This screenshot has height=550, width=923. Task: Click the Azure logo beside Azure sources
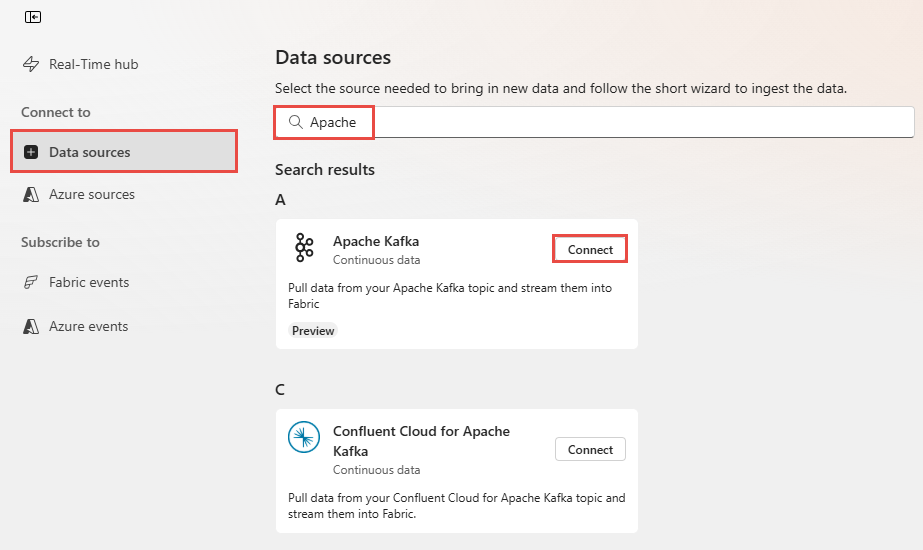31,194
